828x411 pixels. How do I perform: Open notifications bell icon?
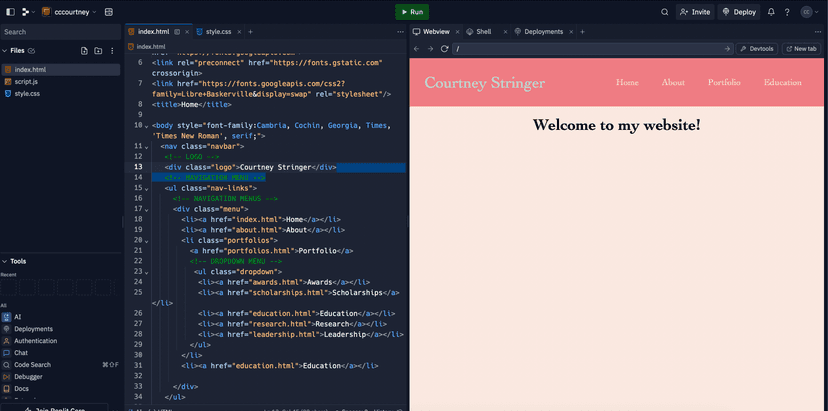[x=771, y=12]
